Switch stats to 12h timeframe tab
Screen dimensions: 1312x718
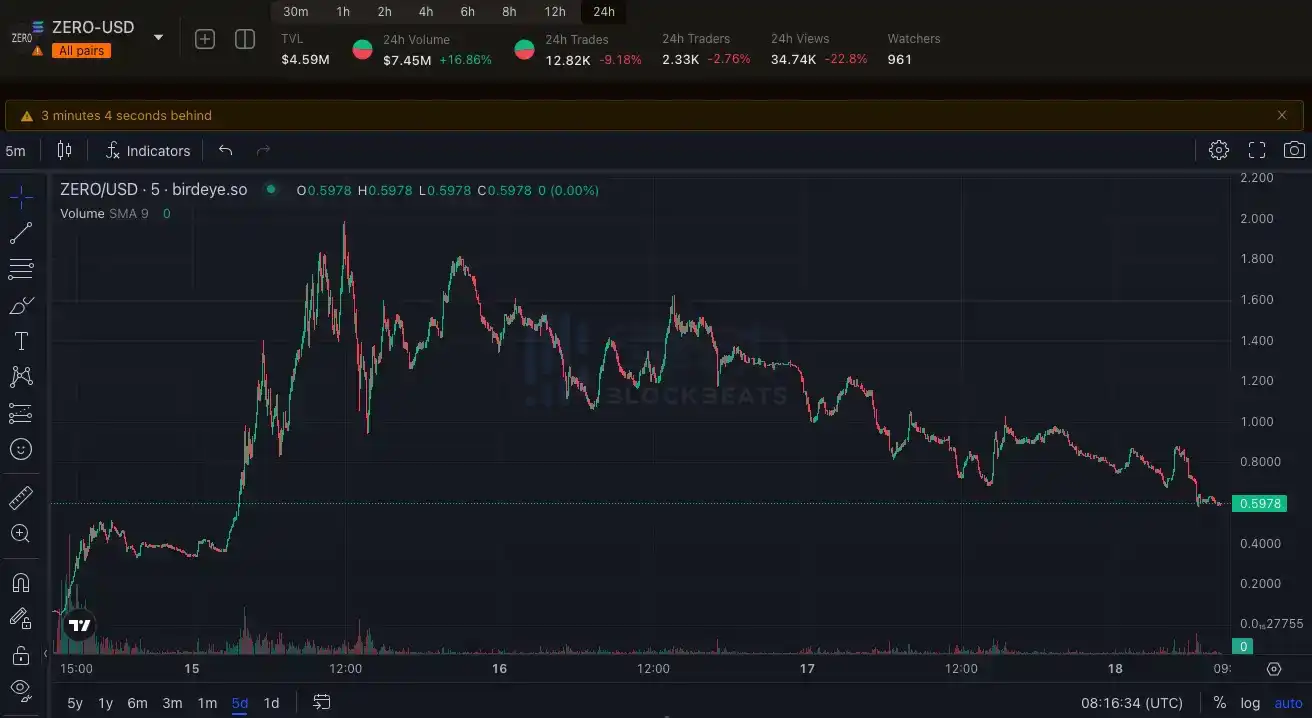pos(555,12)
